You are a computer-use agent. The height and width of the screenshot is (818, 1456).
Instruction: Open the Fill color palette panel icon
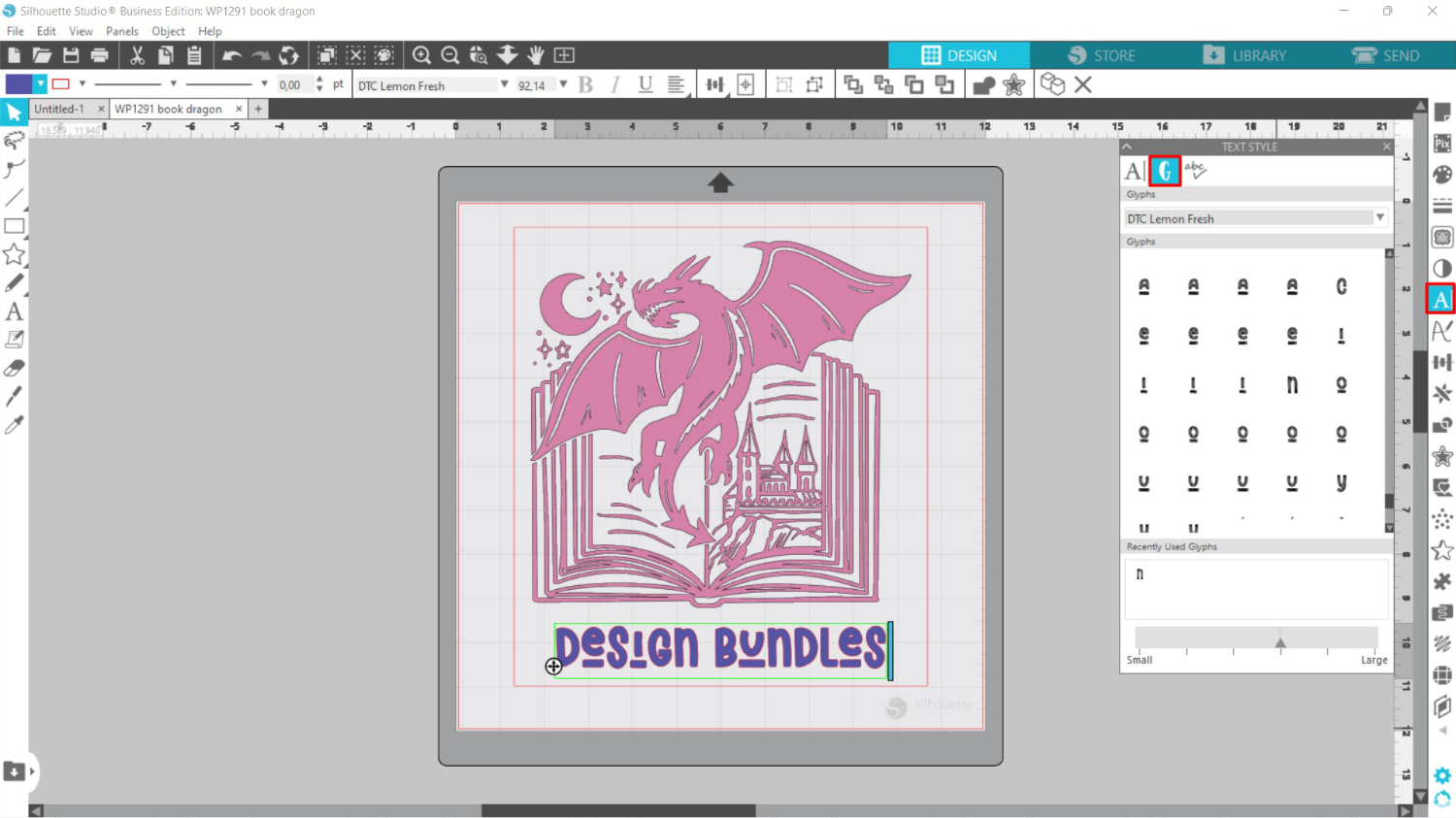(1442, 175)
